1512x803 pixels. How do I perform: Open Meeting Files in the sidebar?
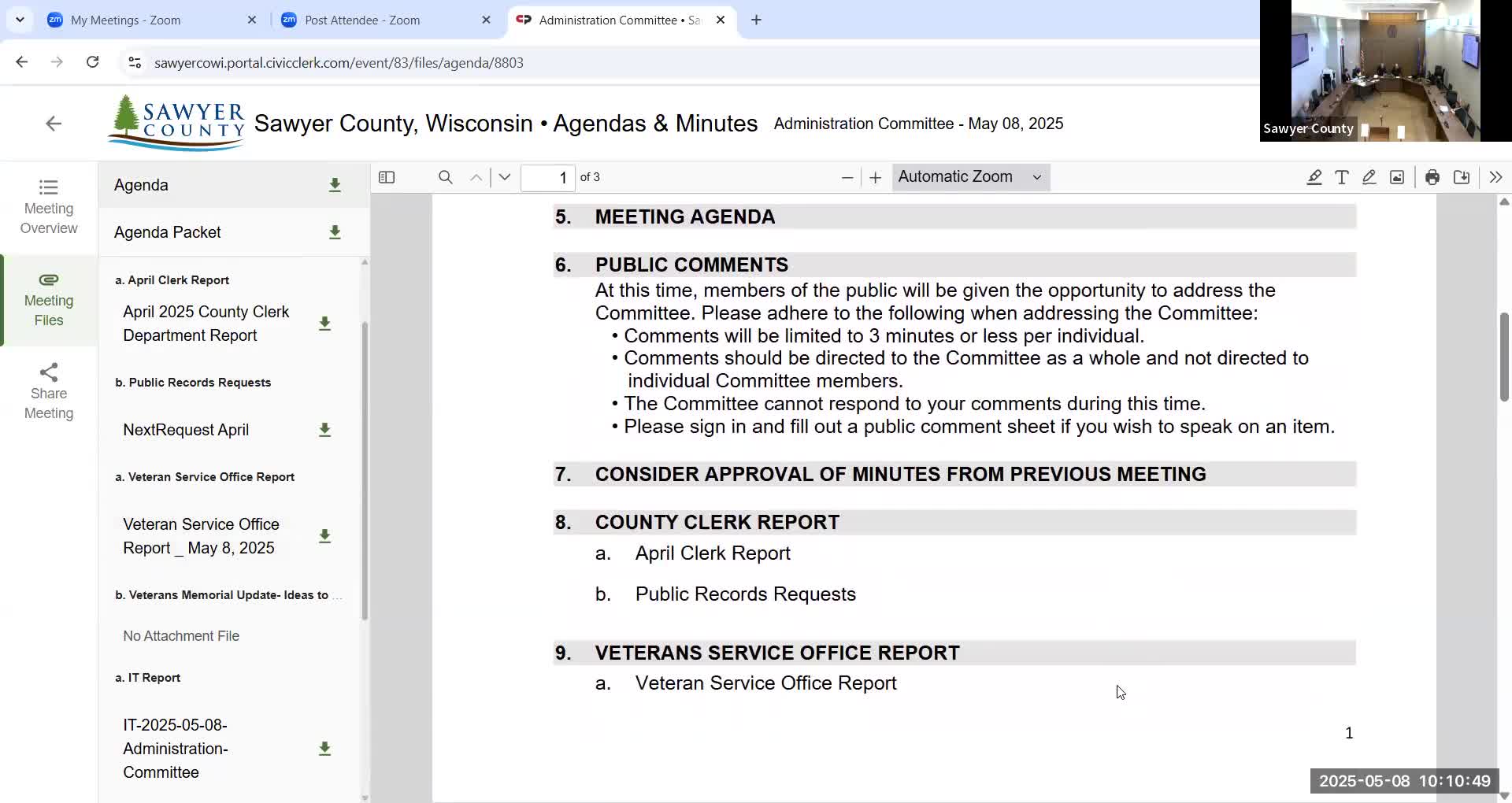(49, 300)
